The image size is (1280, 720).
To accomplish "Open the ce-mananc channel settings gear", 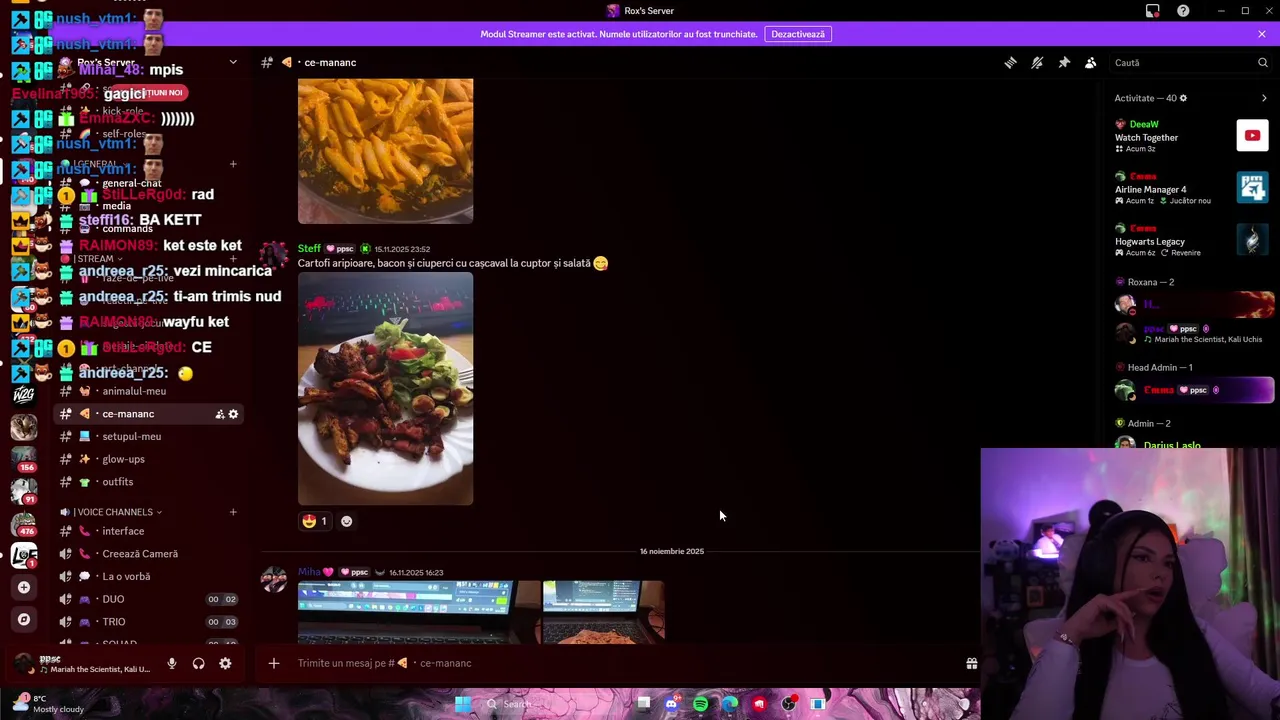I will [x=233, y=414].
